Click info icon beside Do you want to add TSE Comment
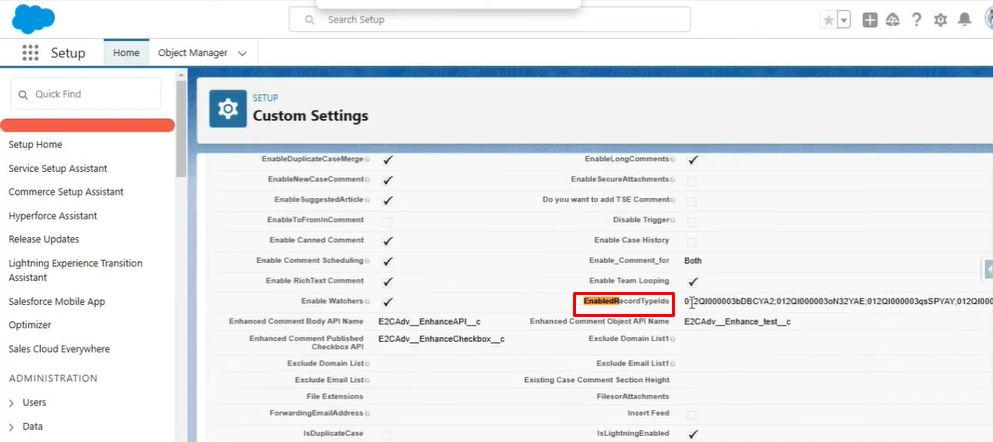Viewport: 993px width, 442px height. point(673,199)
